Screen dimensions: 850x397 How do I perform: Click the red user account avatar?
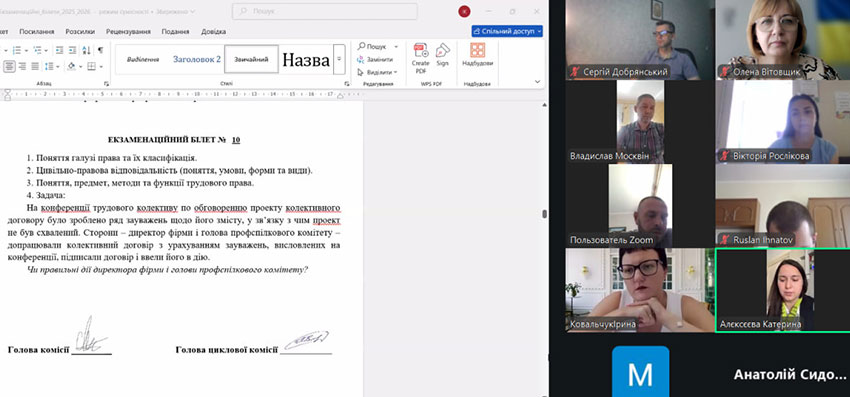(464, 11)
